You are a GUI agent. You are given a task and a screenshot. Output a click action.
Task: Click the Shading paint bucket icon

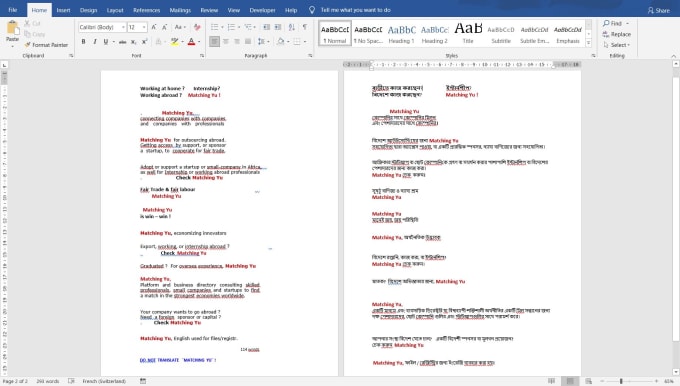pyautogui.click(x=281, y=42)
